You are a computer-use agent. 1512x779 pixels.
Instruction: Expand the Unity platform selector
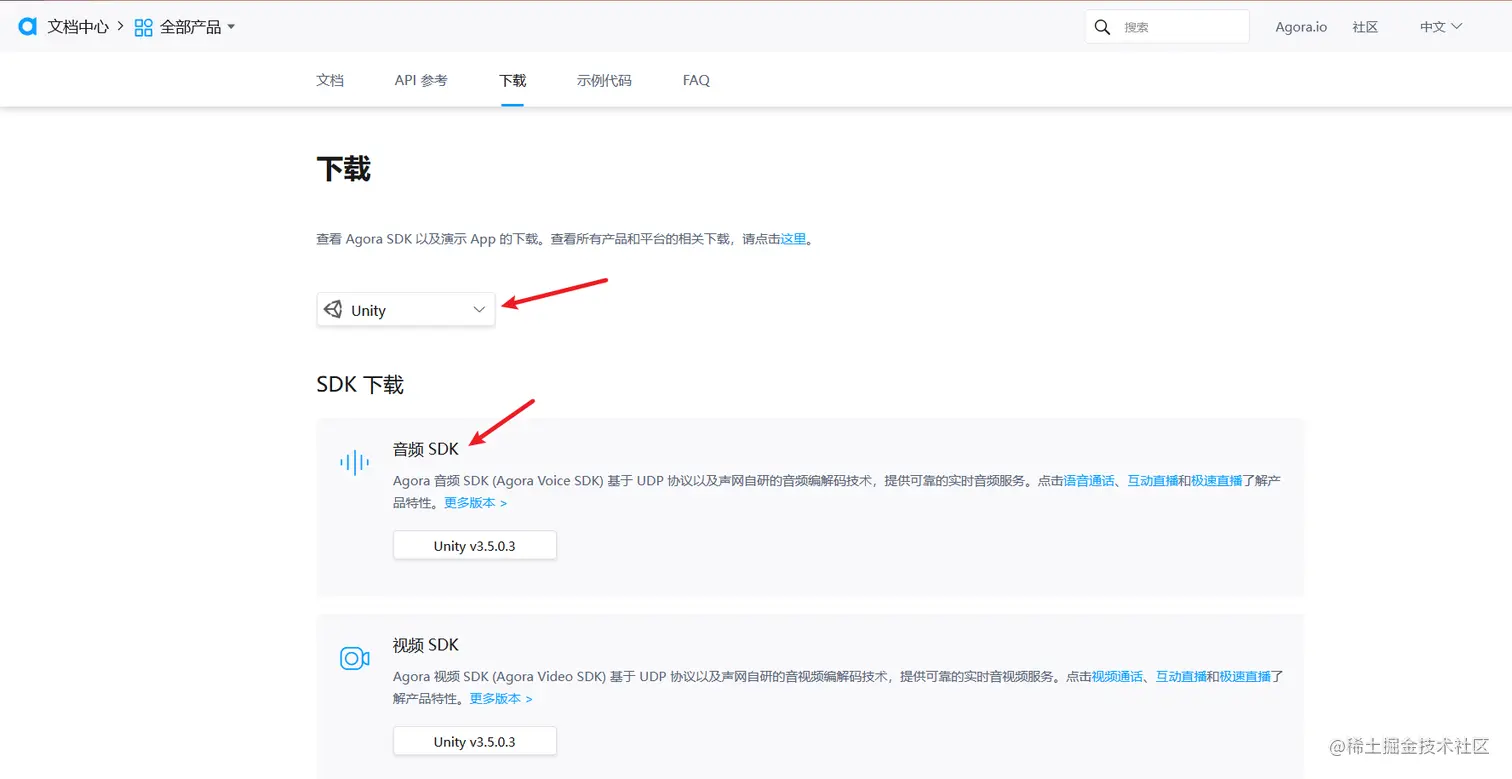[x=478, y=310]
